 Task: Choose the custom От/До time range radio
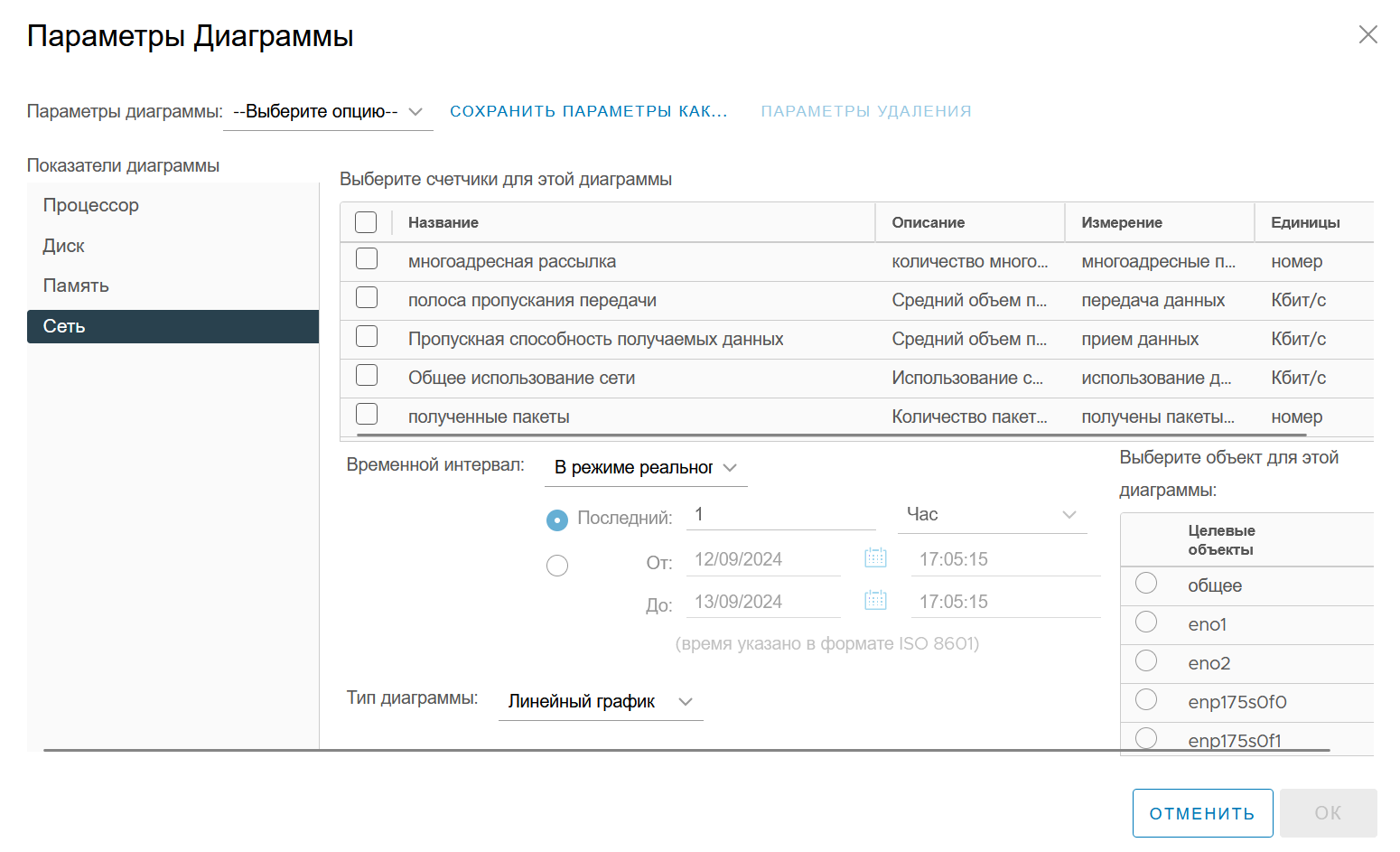(x=557, y=566)
